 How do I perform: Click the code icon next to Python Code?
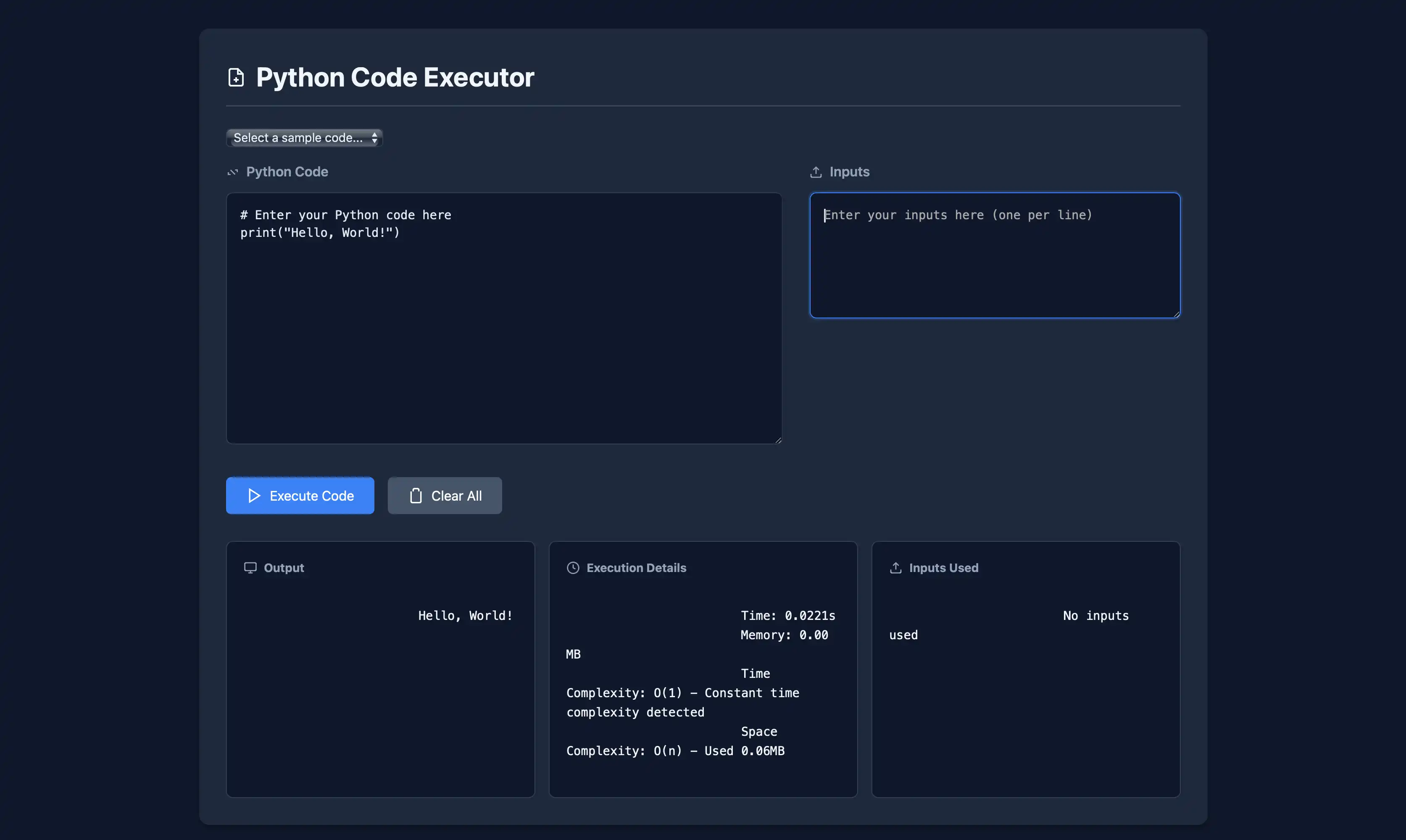pyautogui.click(x=233, y=172)
